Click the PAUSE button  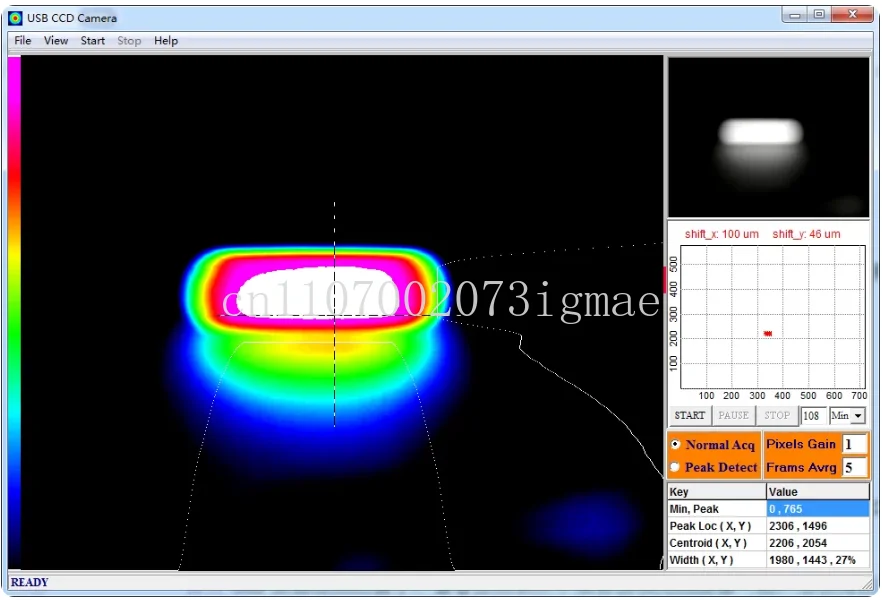tap(734, 416)
